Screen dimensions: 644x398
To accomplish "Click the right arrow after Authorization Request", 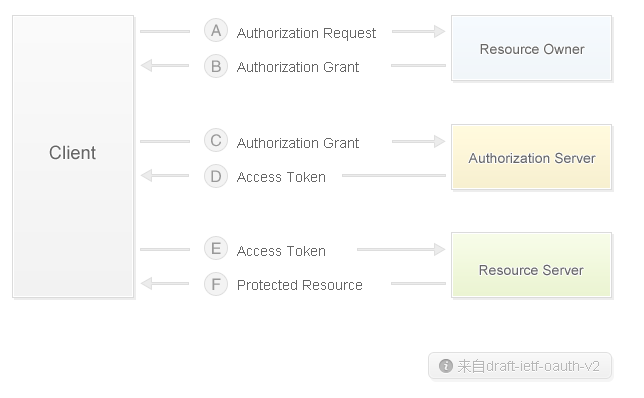I will point(419,31).
